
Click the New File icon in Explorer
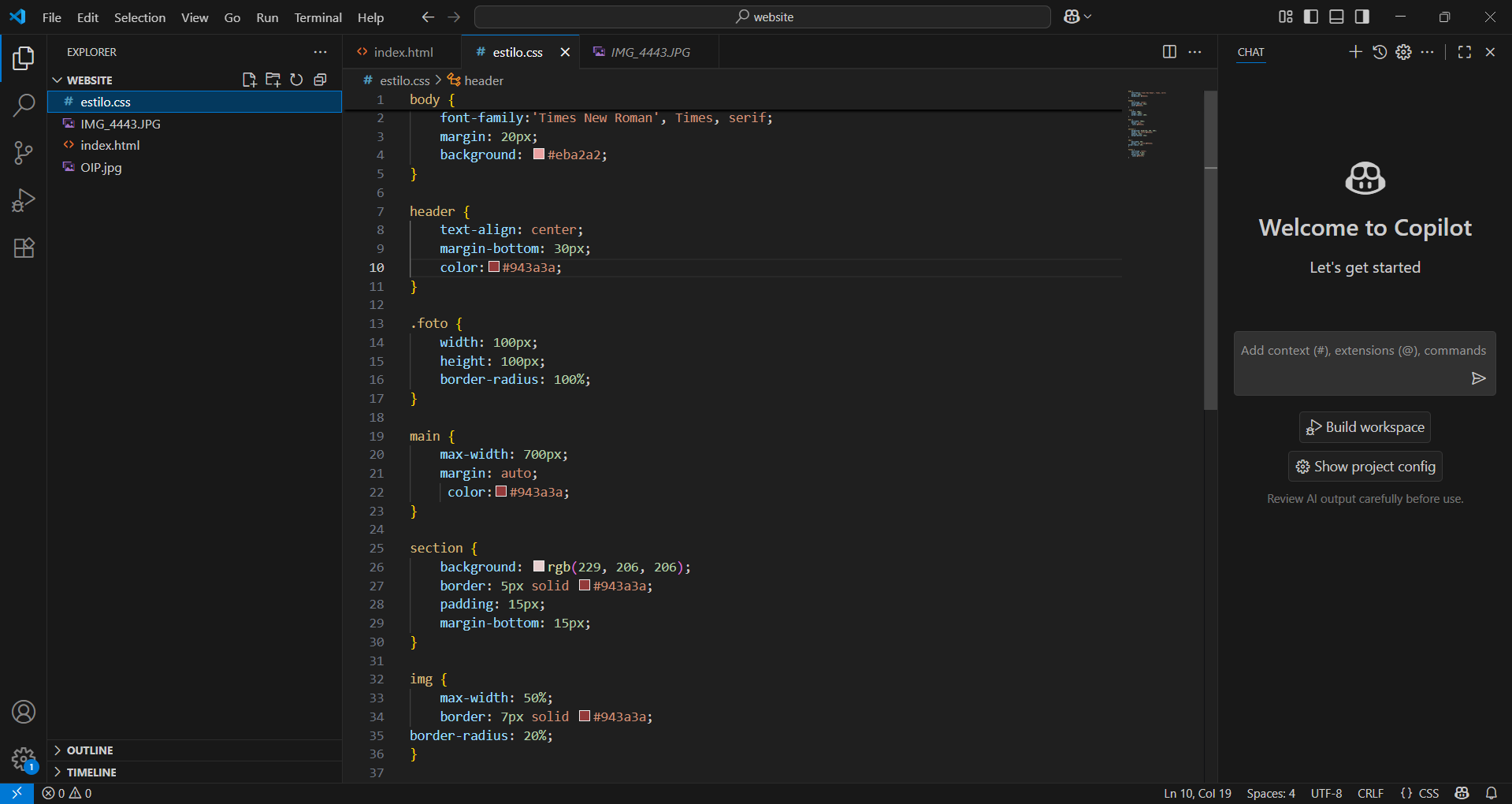(x=250, y=80)
